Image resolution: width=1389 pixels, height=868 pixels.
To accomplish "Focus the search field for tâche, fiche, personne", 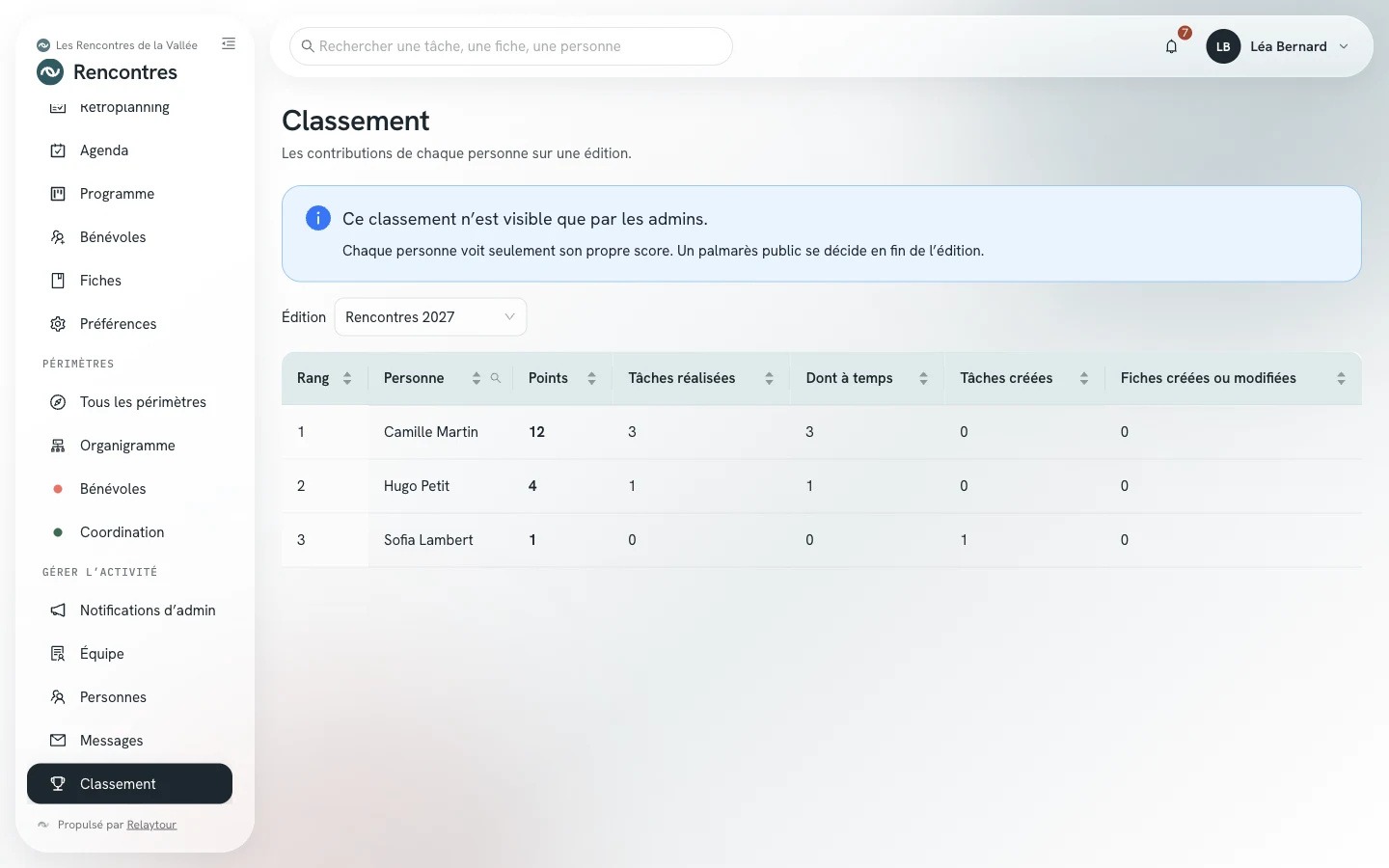I will tap(511, 46).
